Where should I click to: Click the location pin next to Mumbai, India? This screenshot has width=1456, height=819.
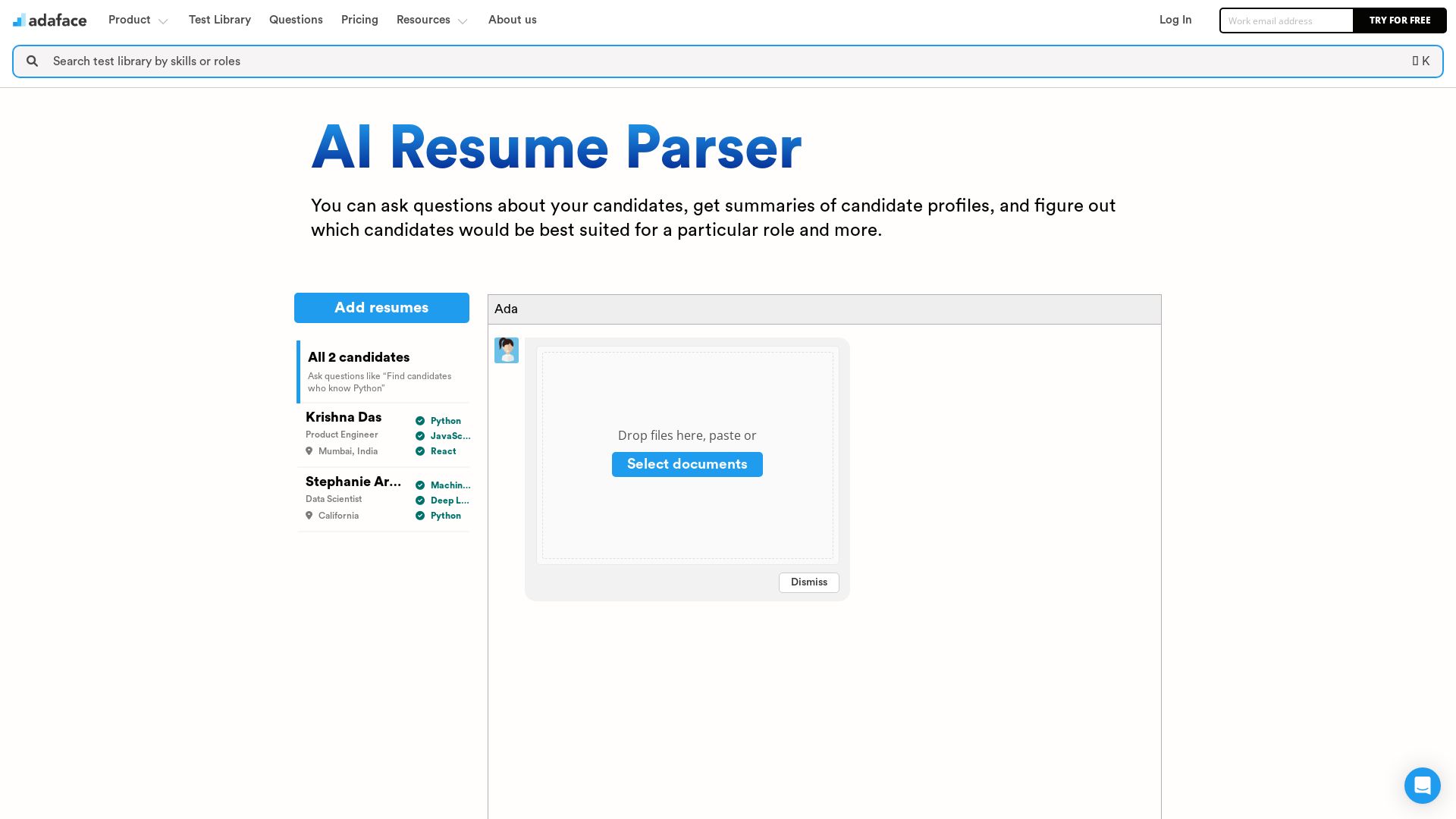pos(309,450)
